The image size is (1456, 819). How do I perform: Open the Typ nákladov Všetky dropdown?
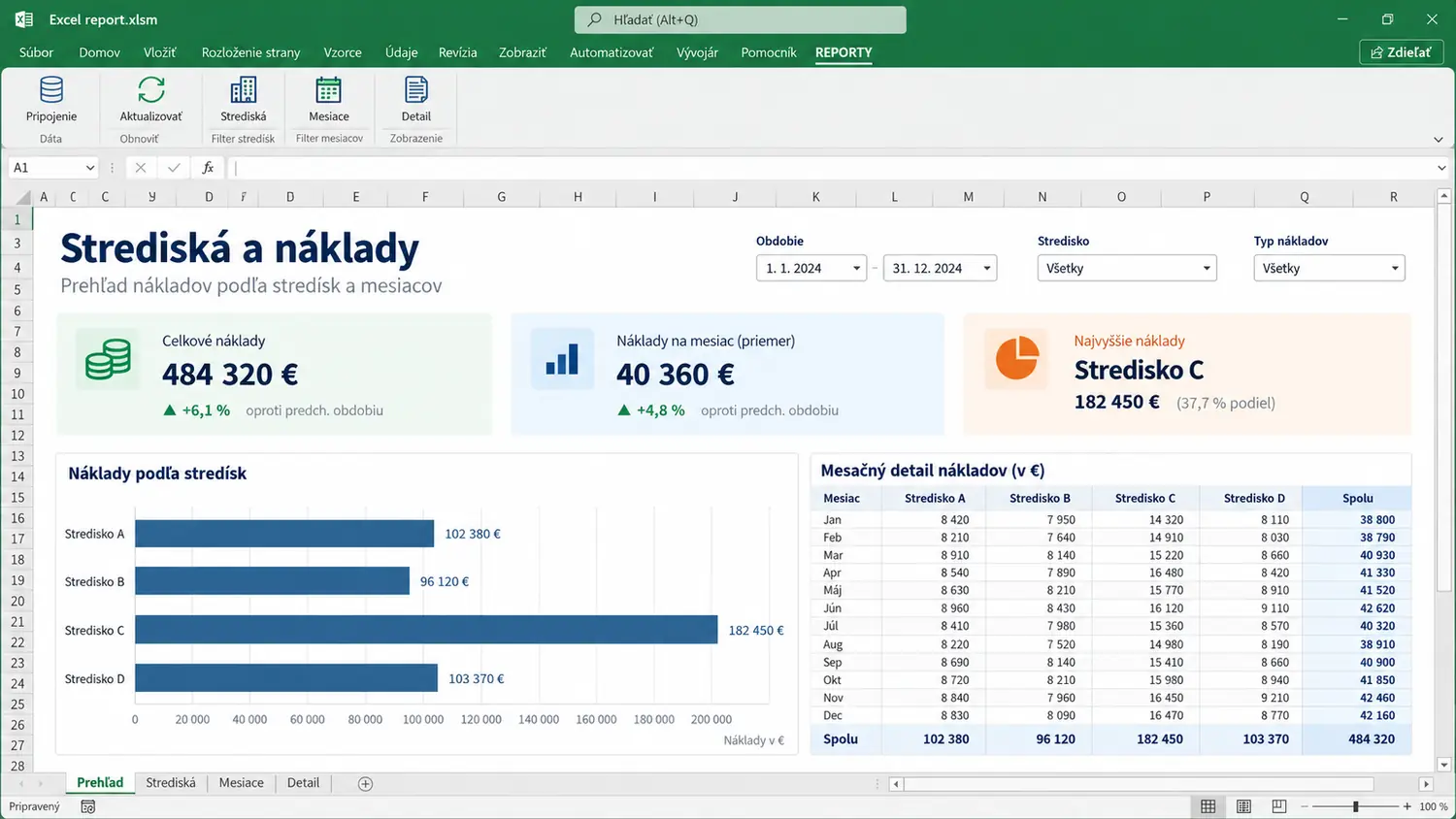(x=1329, y=268)
